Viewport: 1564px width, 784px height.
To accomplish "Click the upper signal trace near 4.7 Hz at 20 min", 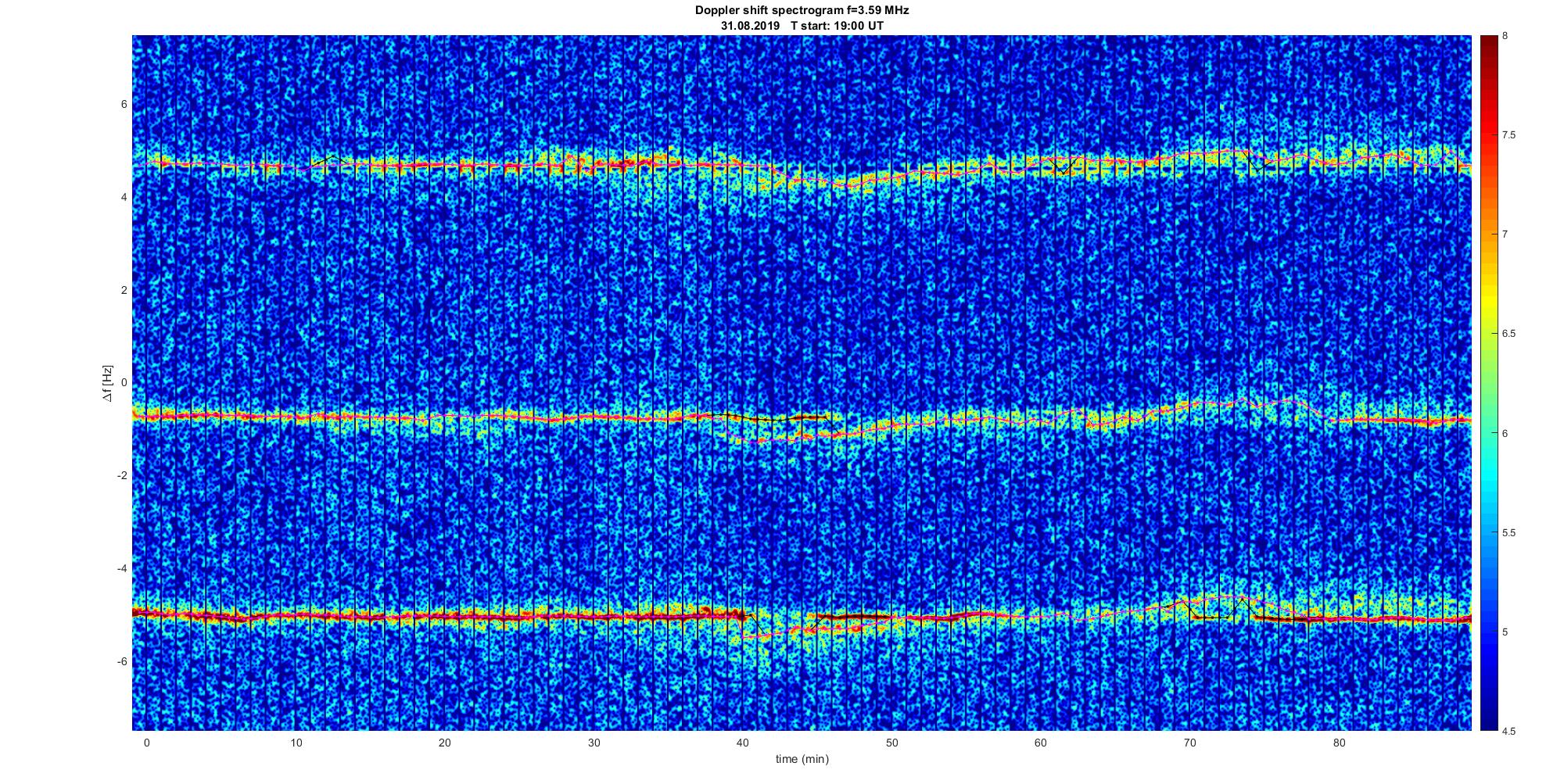I will click(x=444, y=166).
